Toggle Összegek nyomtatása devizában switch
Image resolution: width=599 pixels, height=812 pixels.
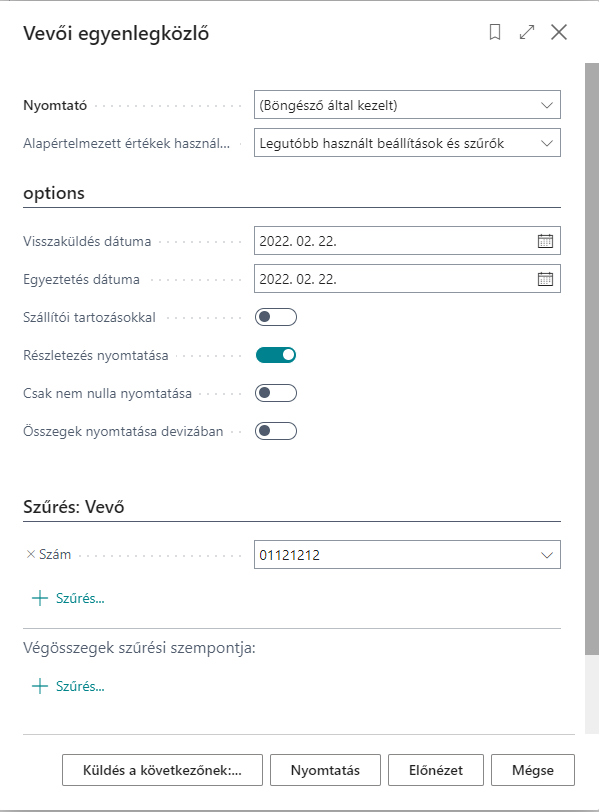coord(276,431)
